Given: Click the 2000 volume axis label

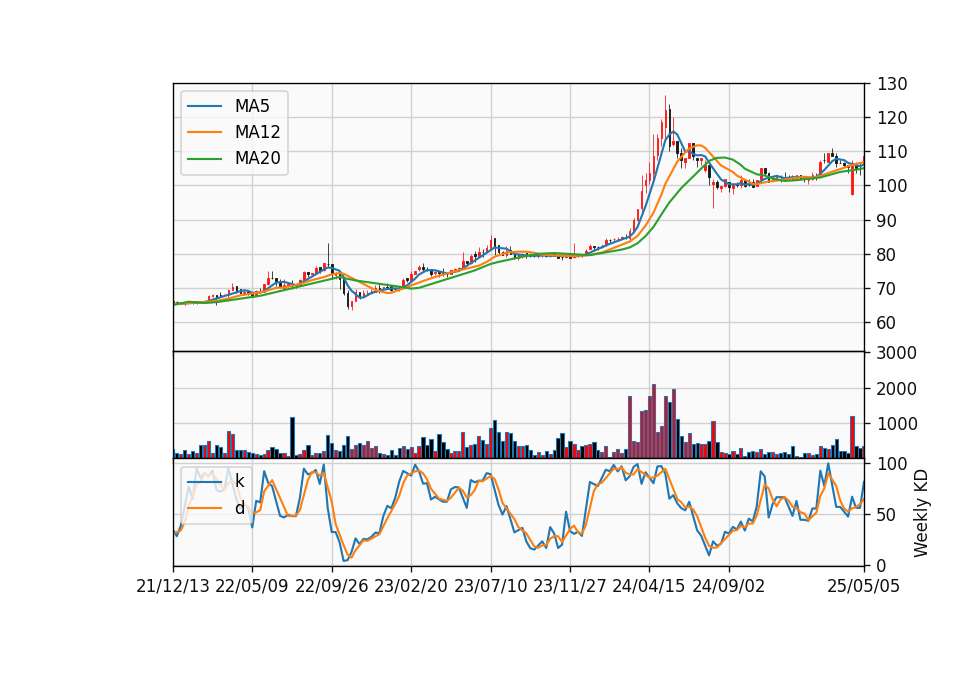Looking at the screenshot, I should (897, 389).
